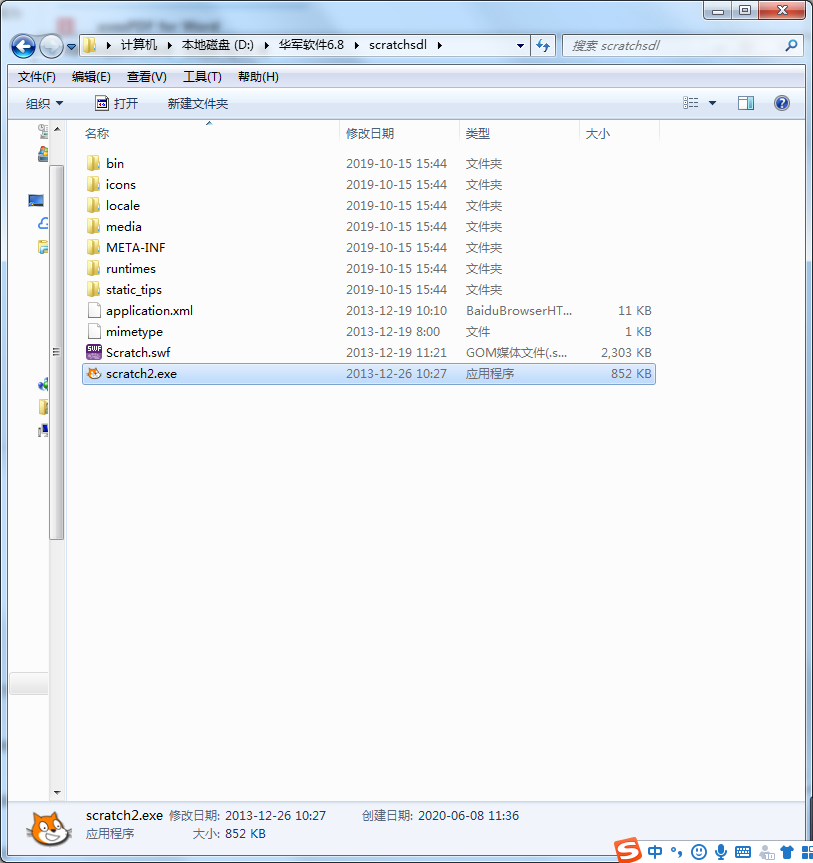Jump to 本地磁盘 (D:) in the breadcrumb
This screenshot has height=863, width=813.
(x=217, y=45)
